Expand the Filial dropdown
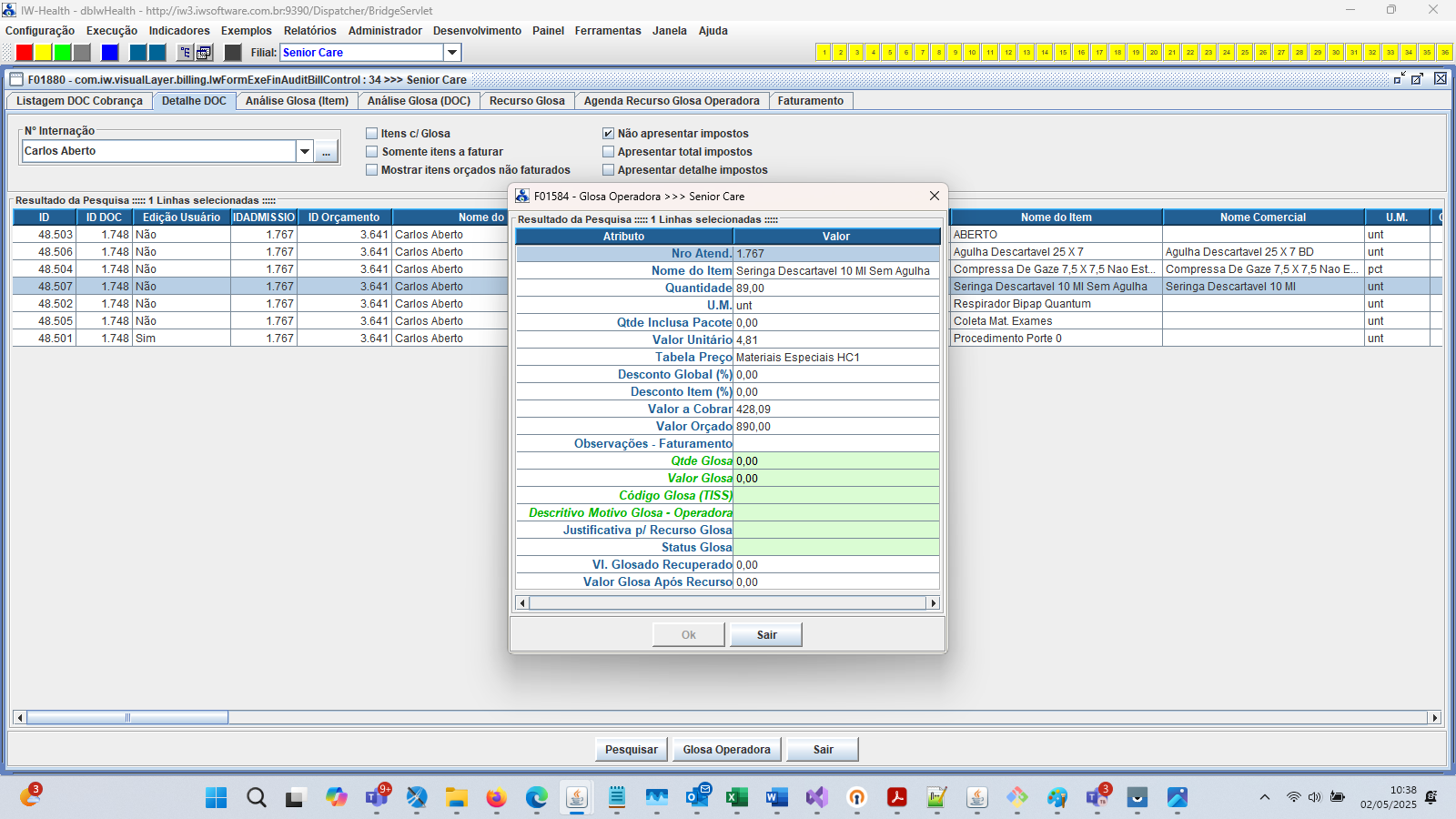The width and height of the screenshot is (1456, 819). click(x=452, y=53)
